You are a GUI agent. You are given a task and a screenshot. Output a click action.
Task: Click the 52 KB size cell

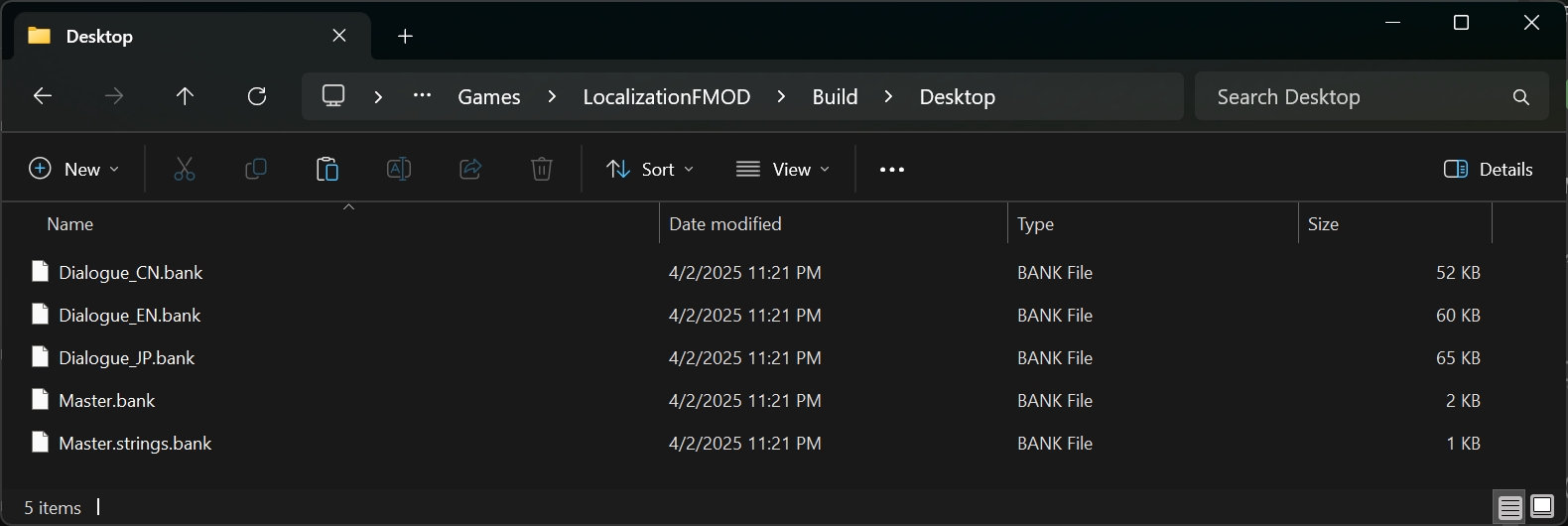click(1458, 272)
